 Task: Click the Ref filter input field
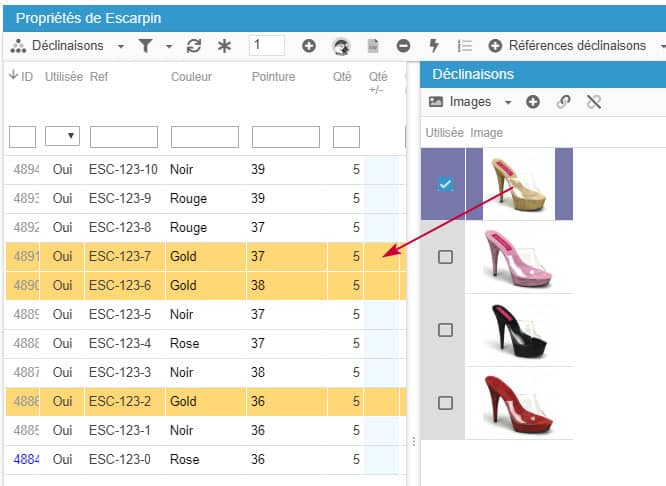tap(123, 137)
